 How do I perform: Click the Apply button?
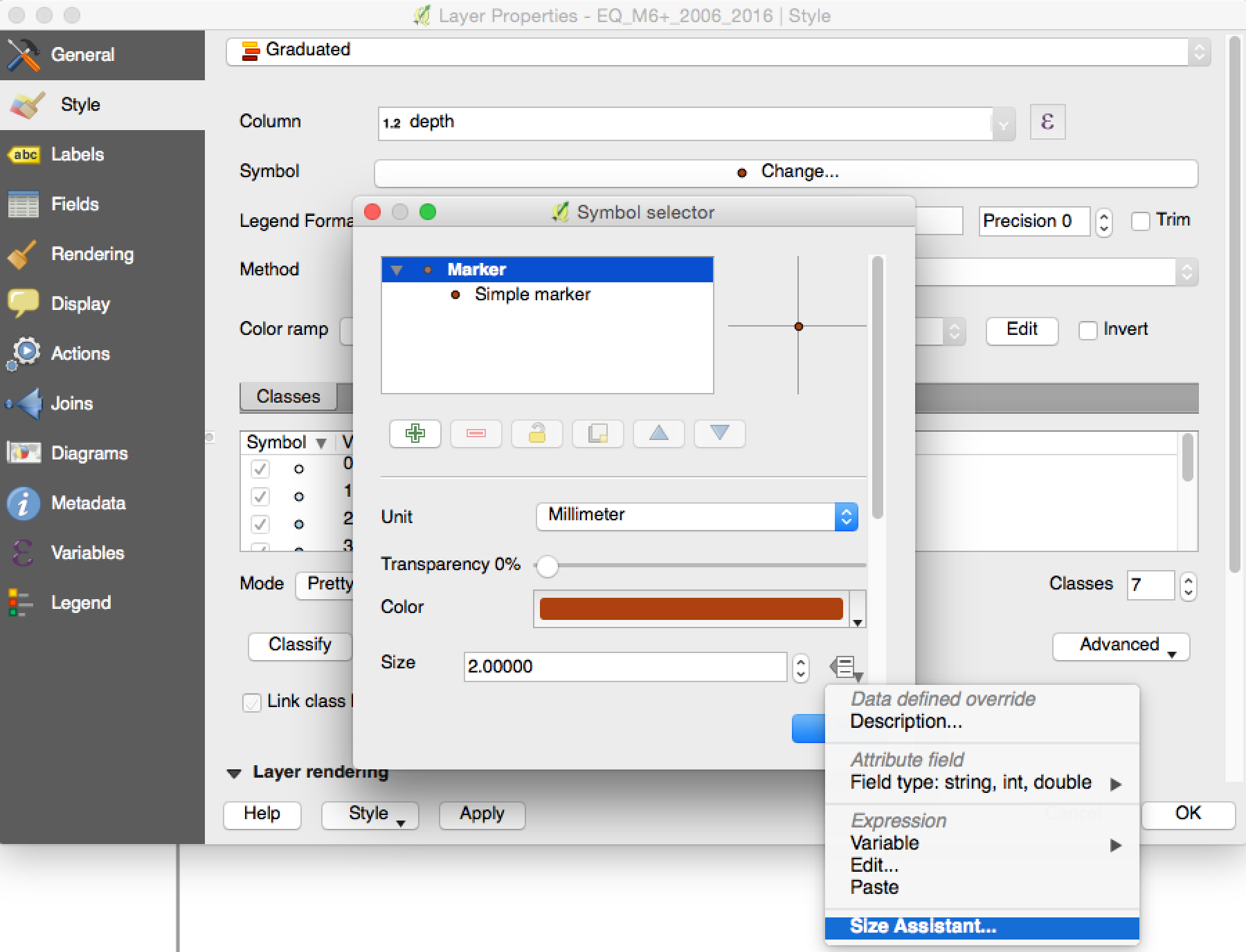482,815
